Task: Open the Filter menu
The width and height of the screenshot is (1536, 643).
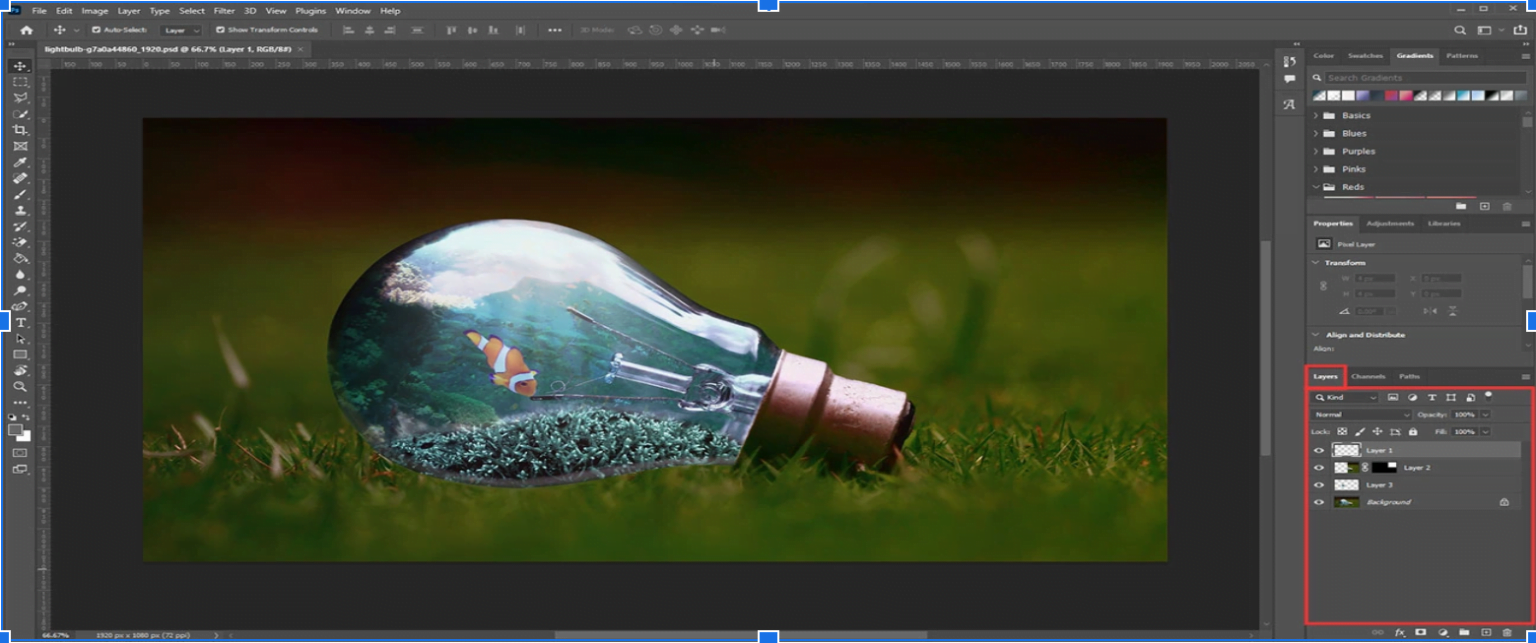Action: (x=224, y=10)
